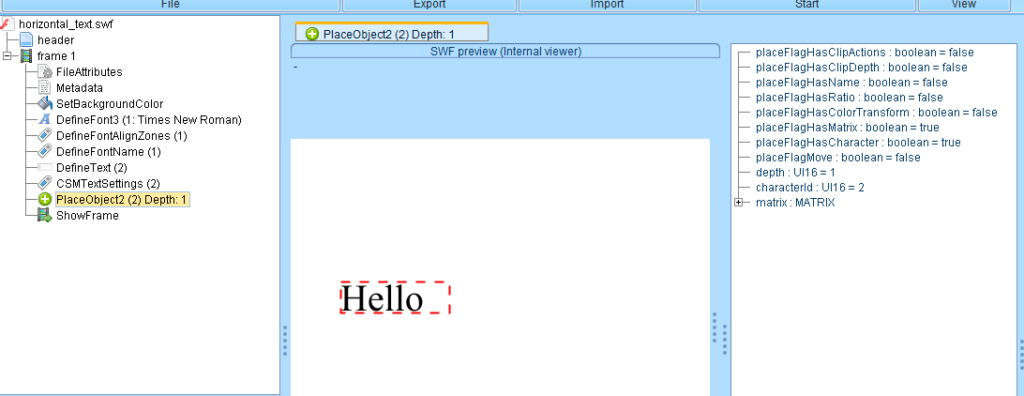Select the header tree item
1024x396 pixels.
click(x=56, y=40)
